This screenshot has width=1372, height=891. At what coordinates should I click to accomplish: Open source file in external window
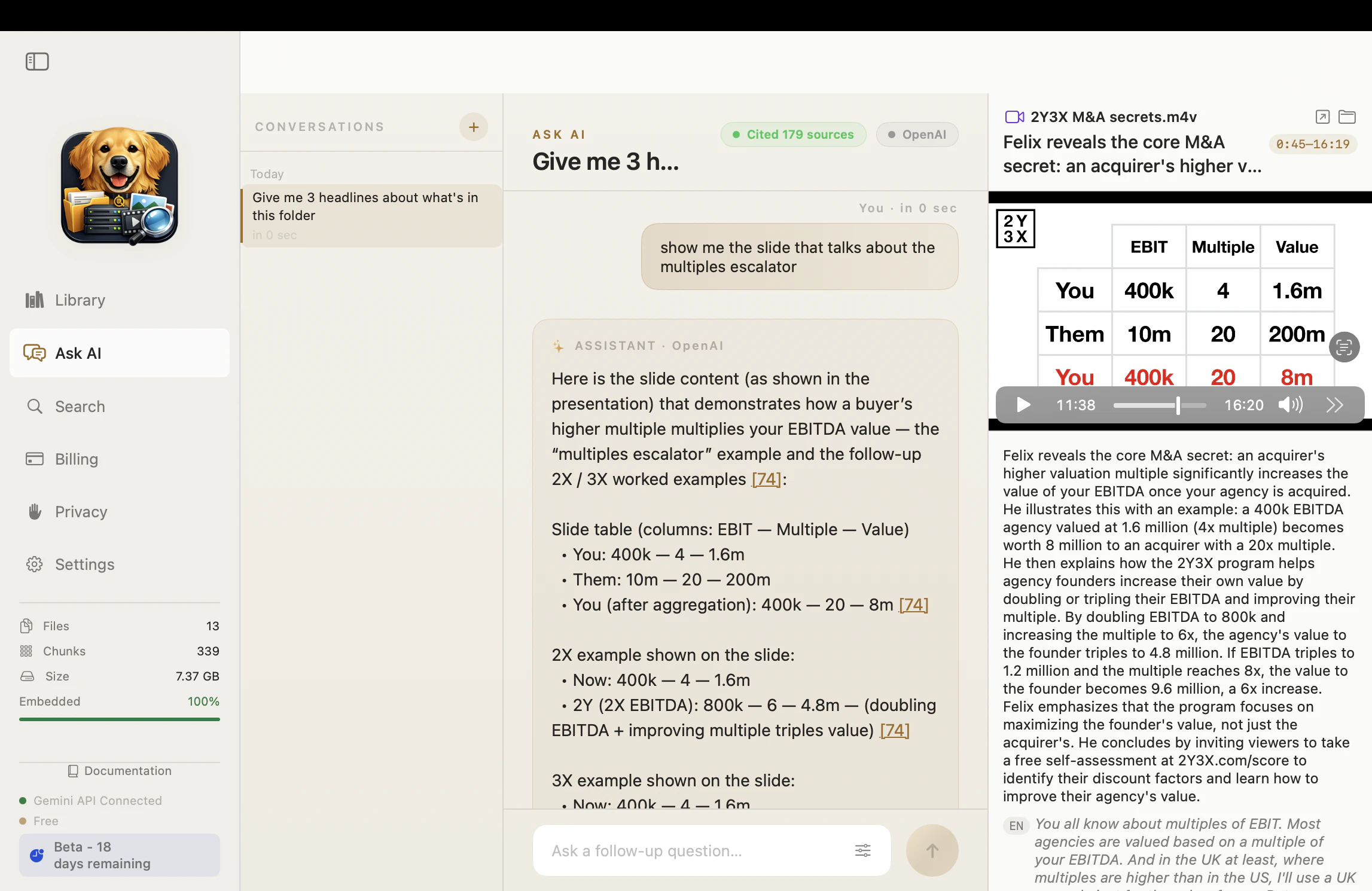tap(1323, 117)
